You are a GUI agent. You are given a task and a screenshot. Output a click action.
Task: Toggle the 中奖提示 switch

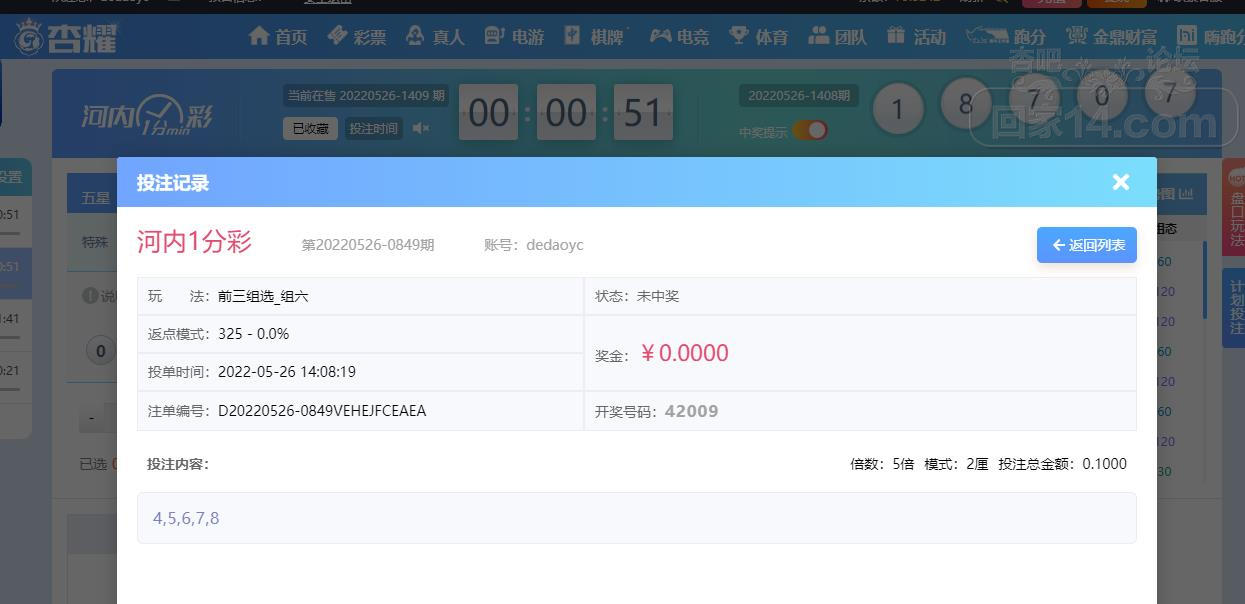click(x=810, y=131)
